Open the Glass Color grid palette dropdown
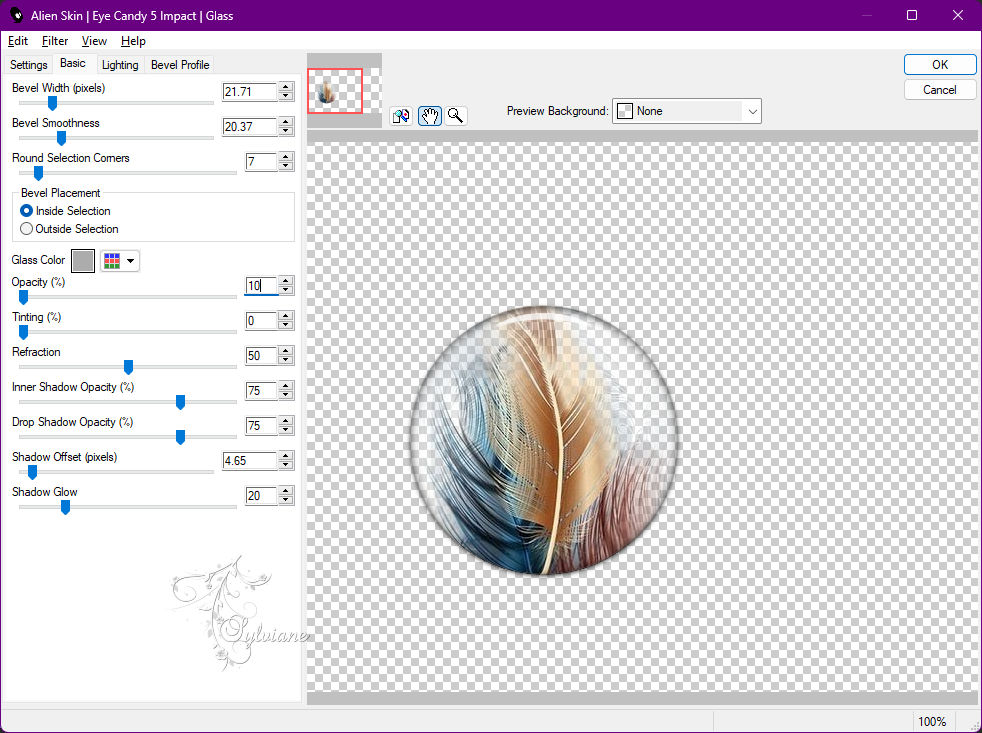982x733 pixels. tap(120, 261)
